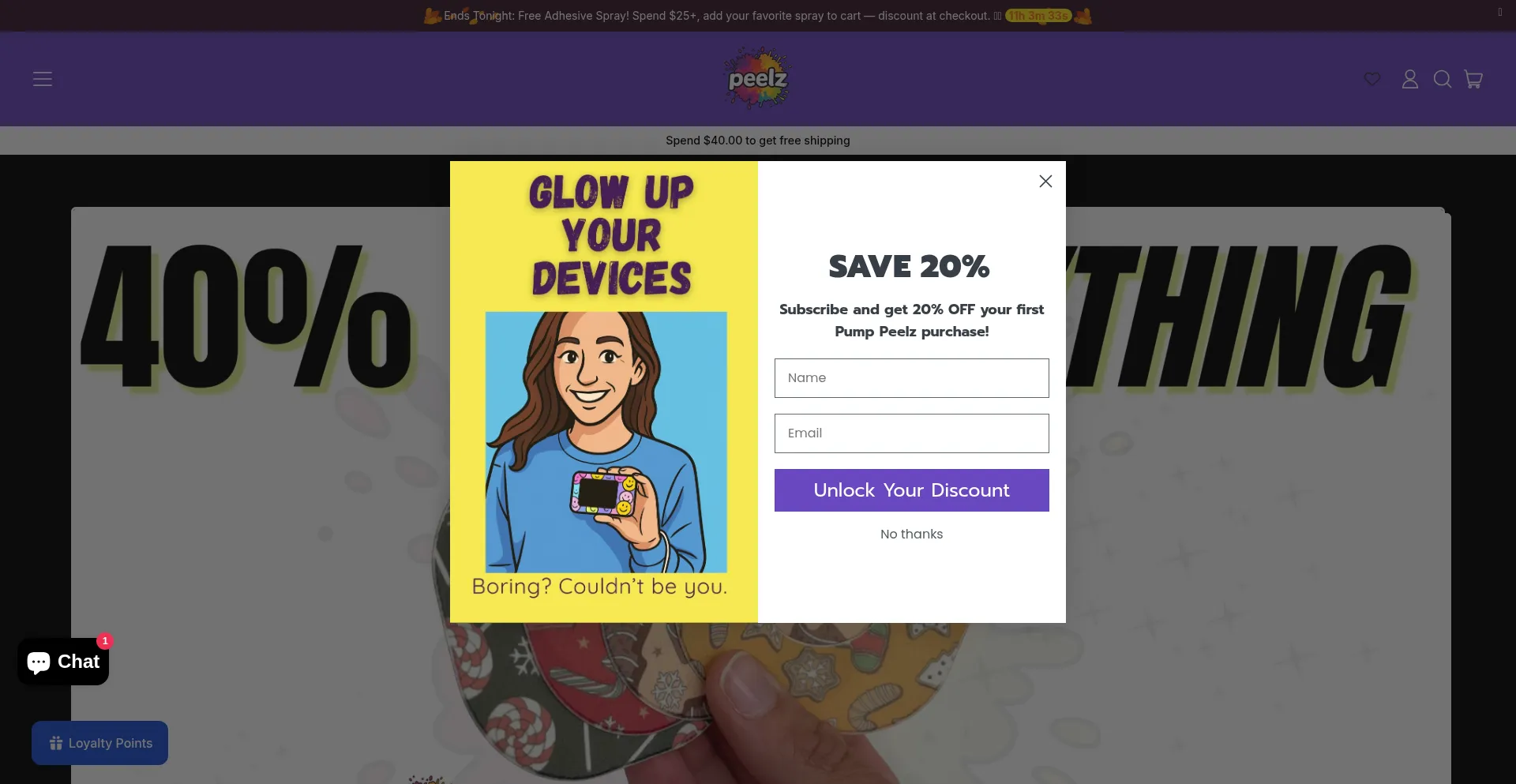Click the Name input field

(911, 378)
